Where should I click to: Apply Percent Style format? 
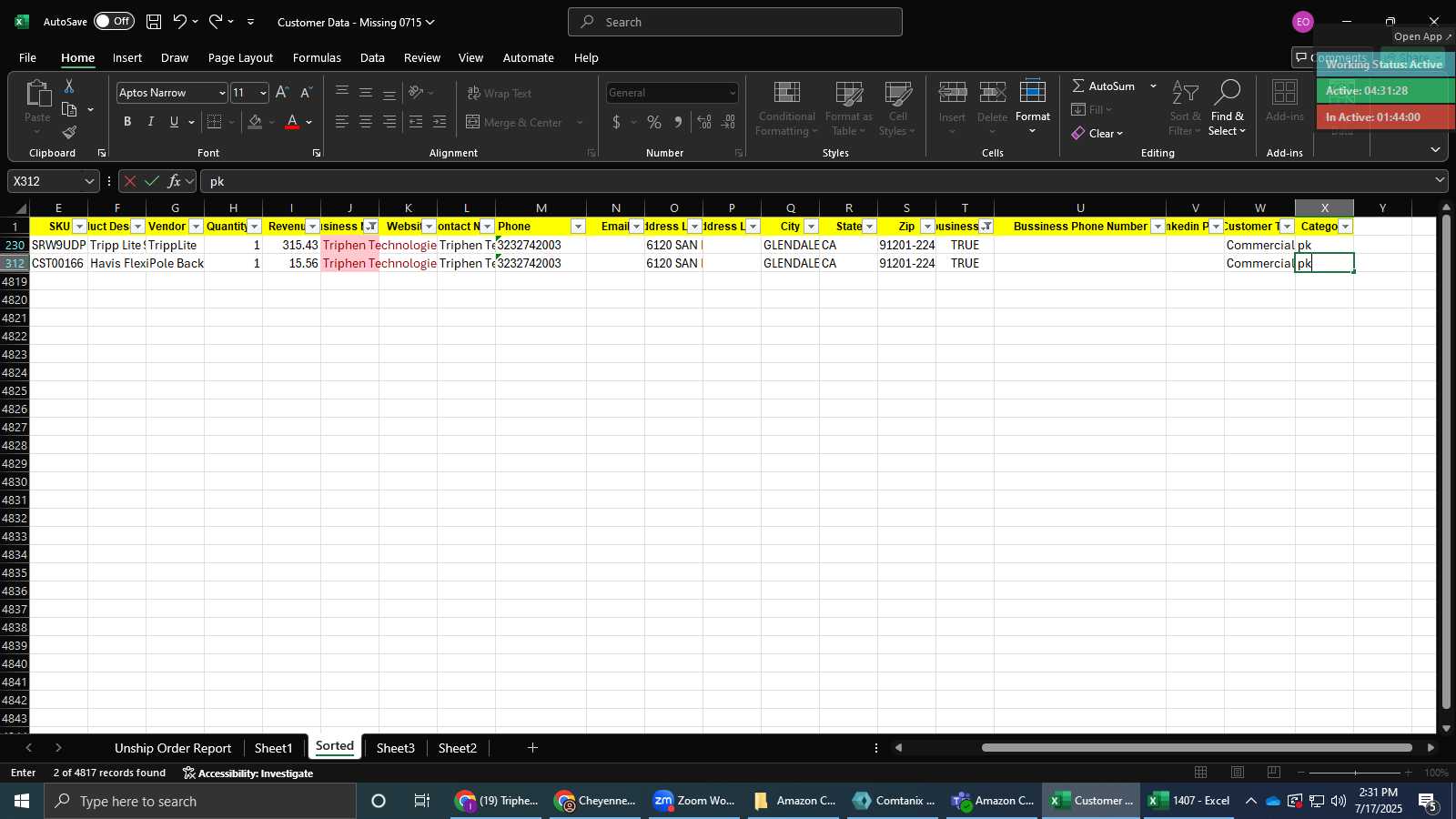click(x=654, y=122)
